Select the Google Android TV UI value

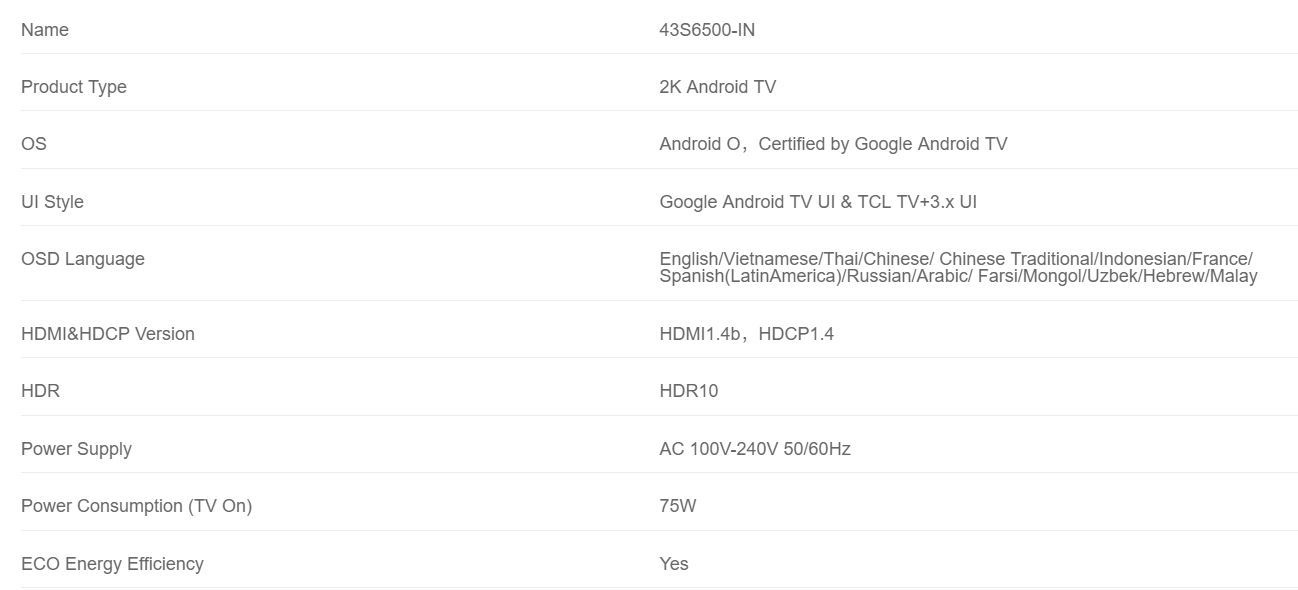817,202
